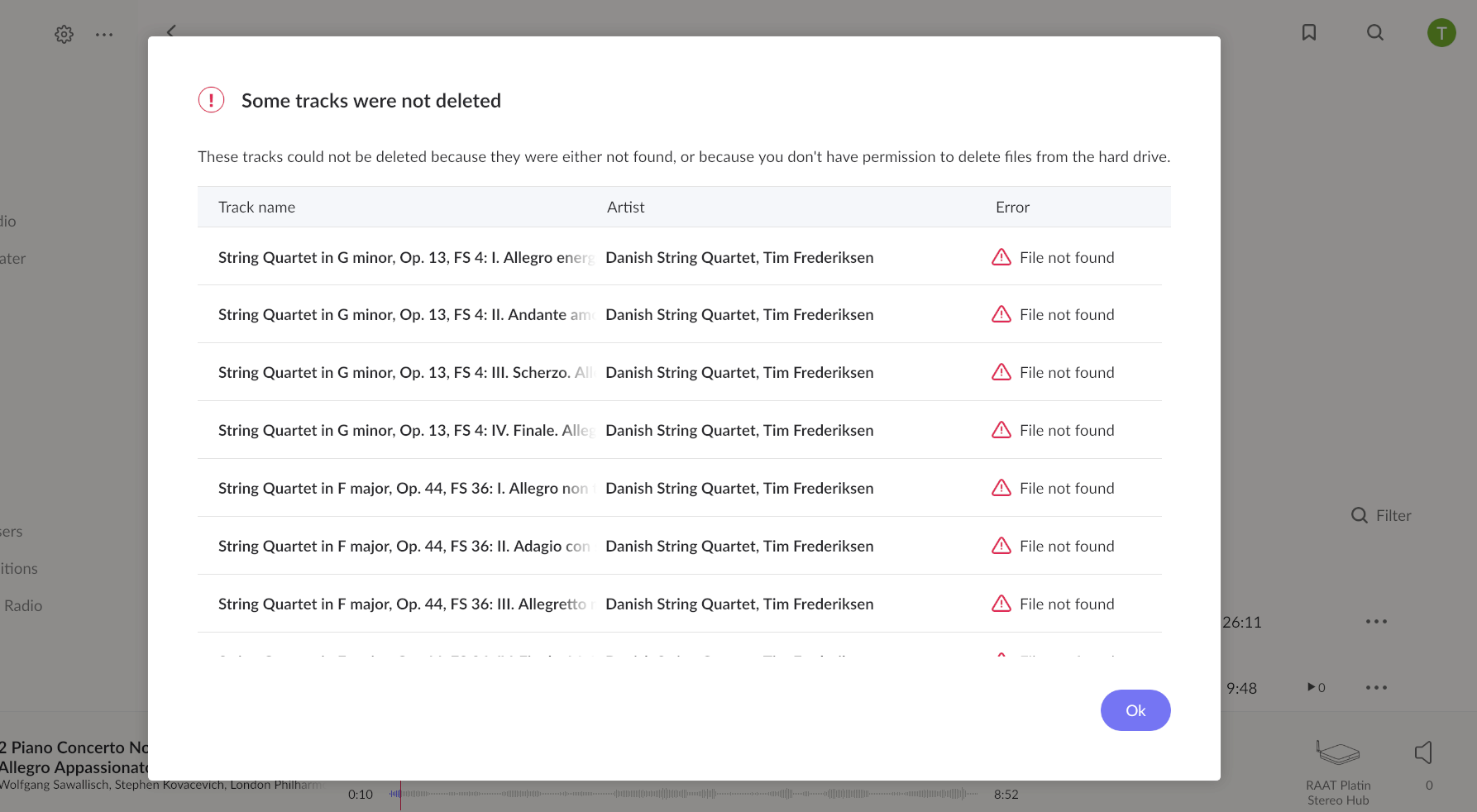Click the back arrow navigation icon
Screen dimensions: 1477x812
pos(171,30)
